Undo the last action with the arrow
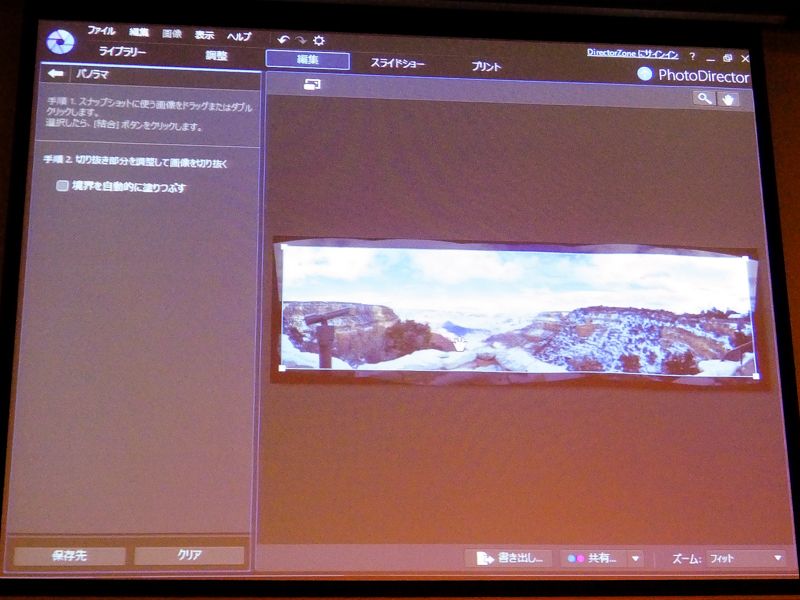The height and width of the screenshot is (600, 800). coord(283,39)
